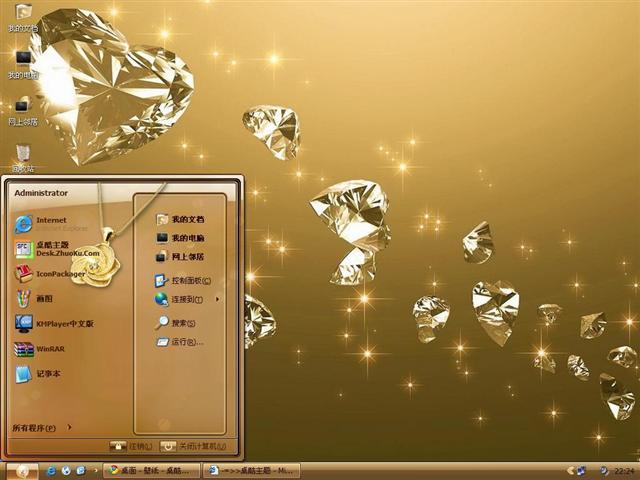Click the globe browser icon in Quick Launch

(x=66, y=471)
